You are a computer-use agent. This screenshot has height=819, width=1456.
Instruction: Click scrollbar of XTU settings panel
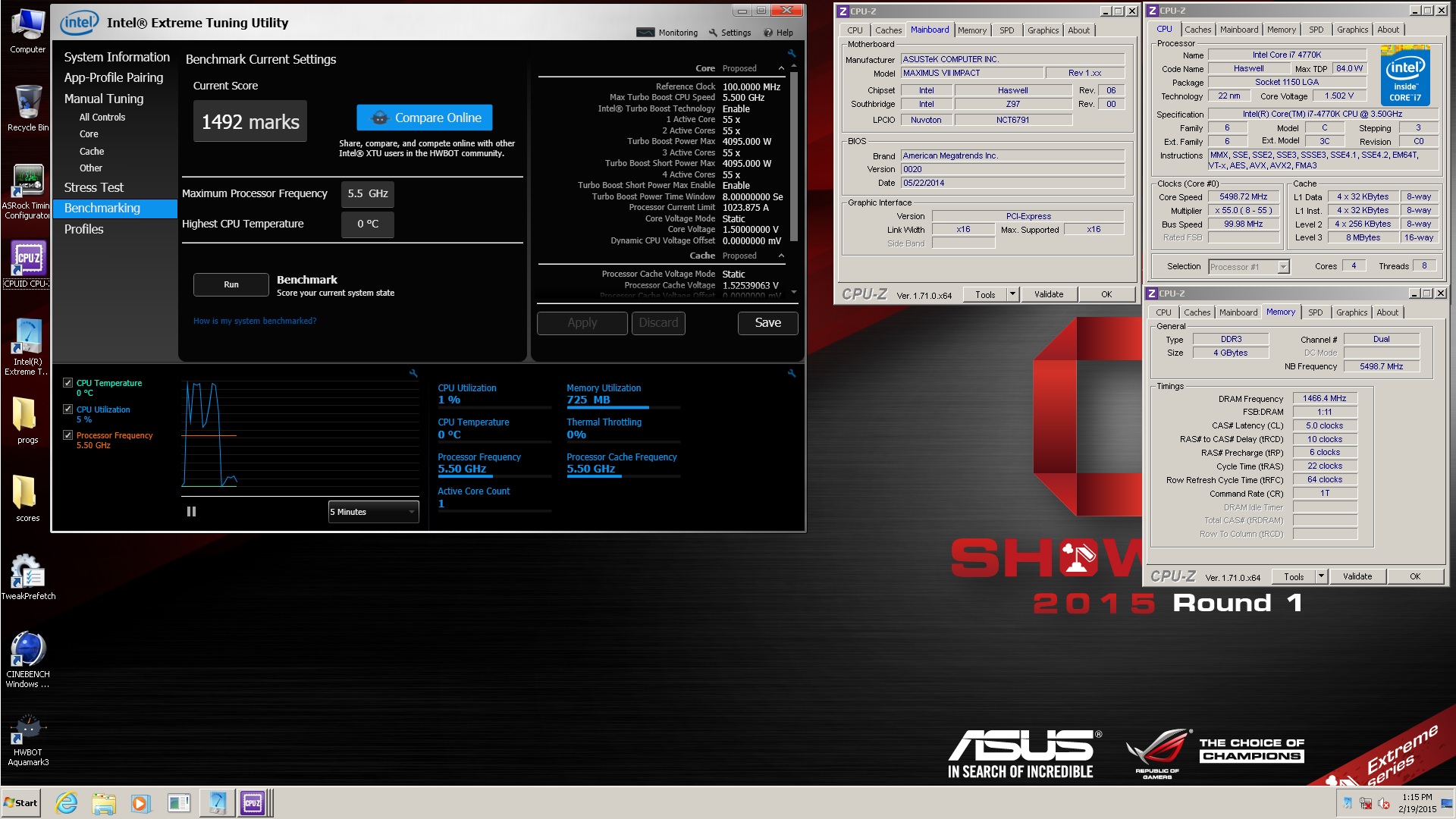[794, 157]
